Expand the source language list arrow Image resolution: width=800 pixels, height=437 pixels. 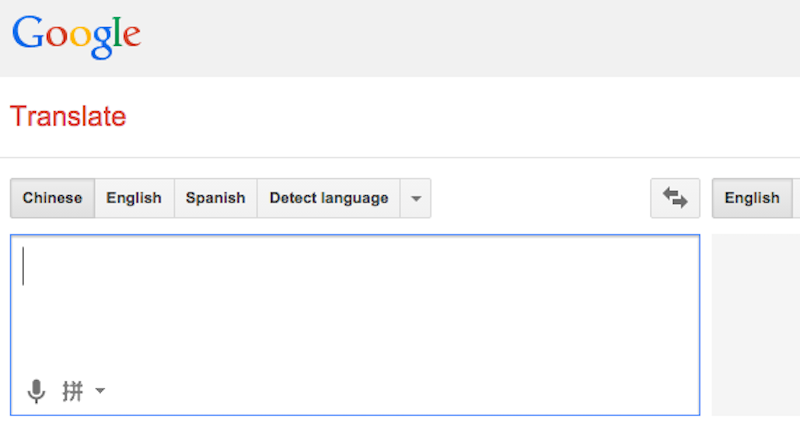(416, 198)
